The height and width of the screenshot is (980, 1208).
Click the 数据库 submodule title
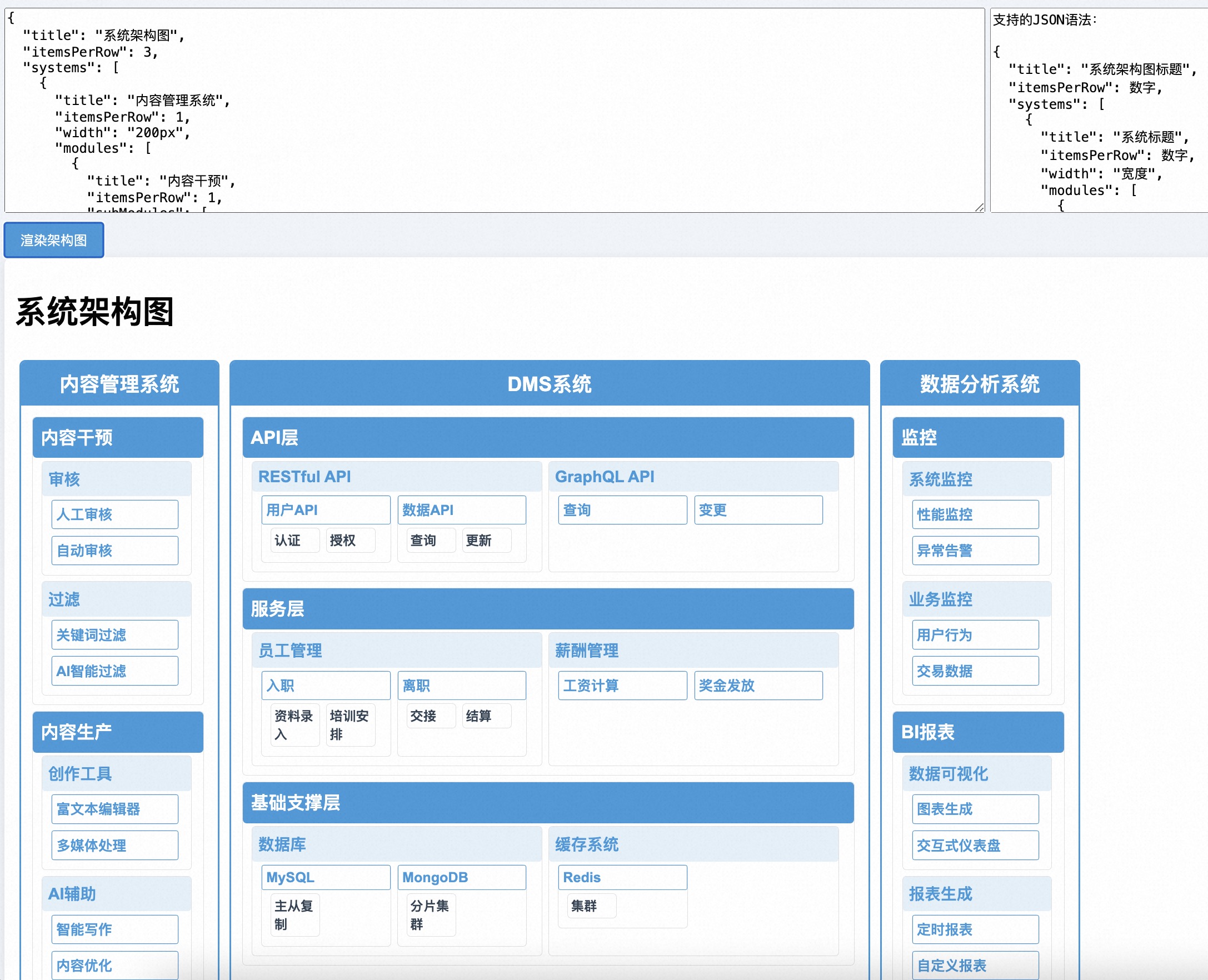pyautogui.click(x=397, y=844)
